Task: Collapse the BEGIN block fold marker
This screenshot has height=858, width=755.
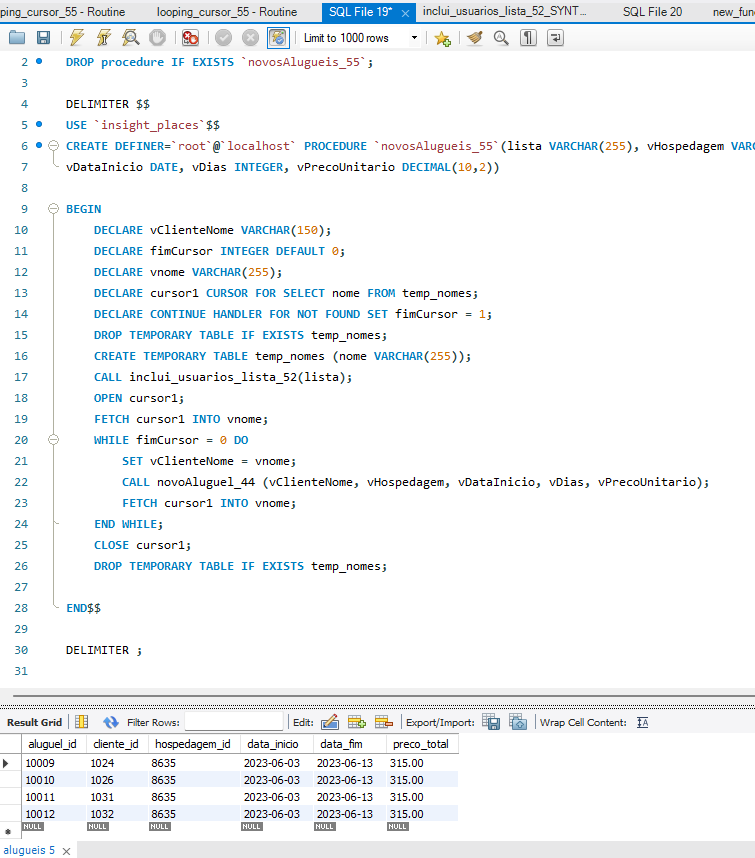Action: (x=54, y=209)
